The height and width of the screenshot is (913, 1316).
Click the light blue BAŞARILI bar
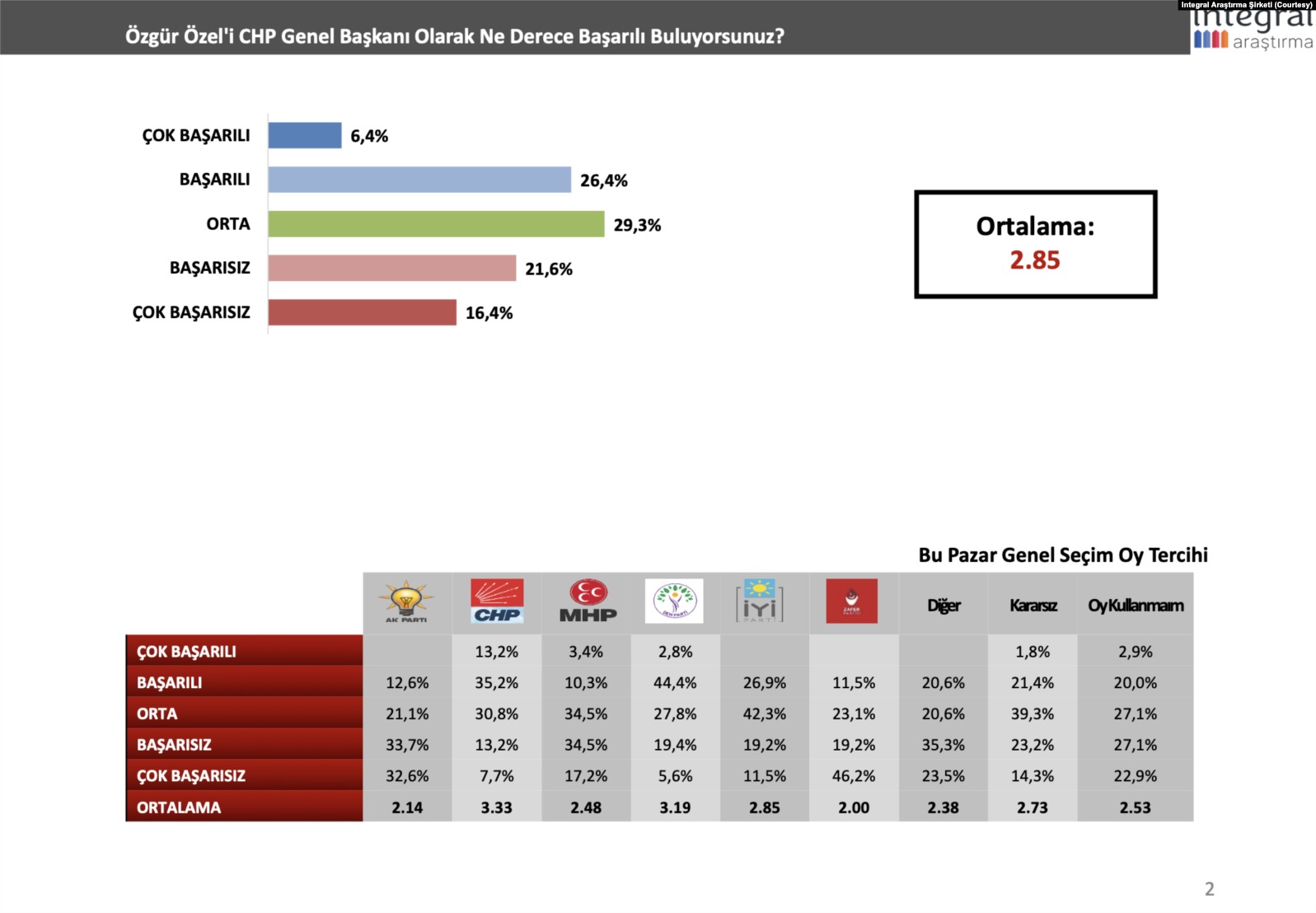pyautogui.click(x=419, y=180)
